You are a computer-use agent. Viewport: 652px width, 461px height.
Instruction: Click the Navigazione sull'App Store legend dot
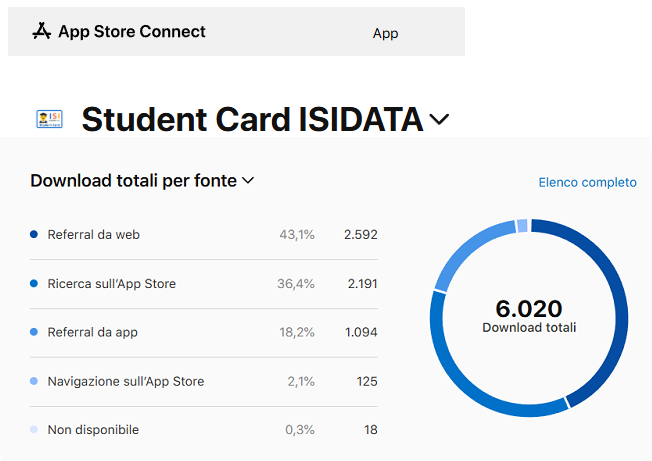pos(34,381)
